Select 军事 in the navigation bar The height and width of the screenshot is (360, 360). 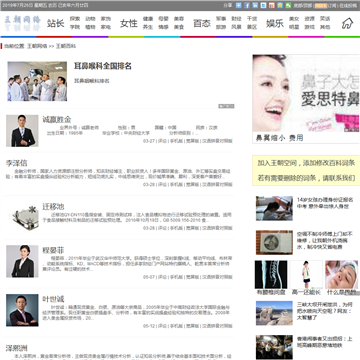(x=221, y=19)
